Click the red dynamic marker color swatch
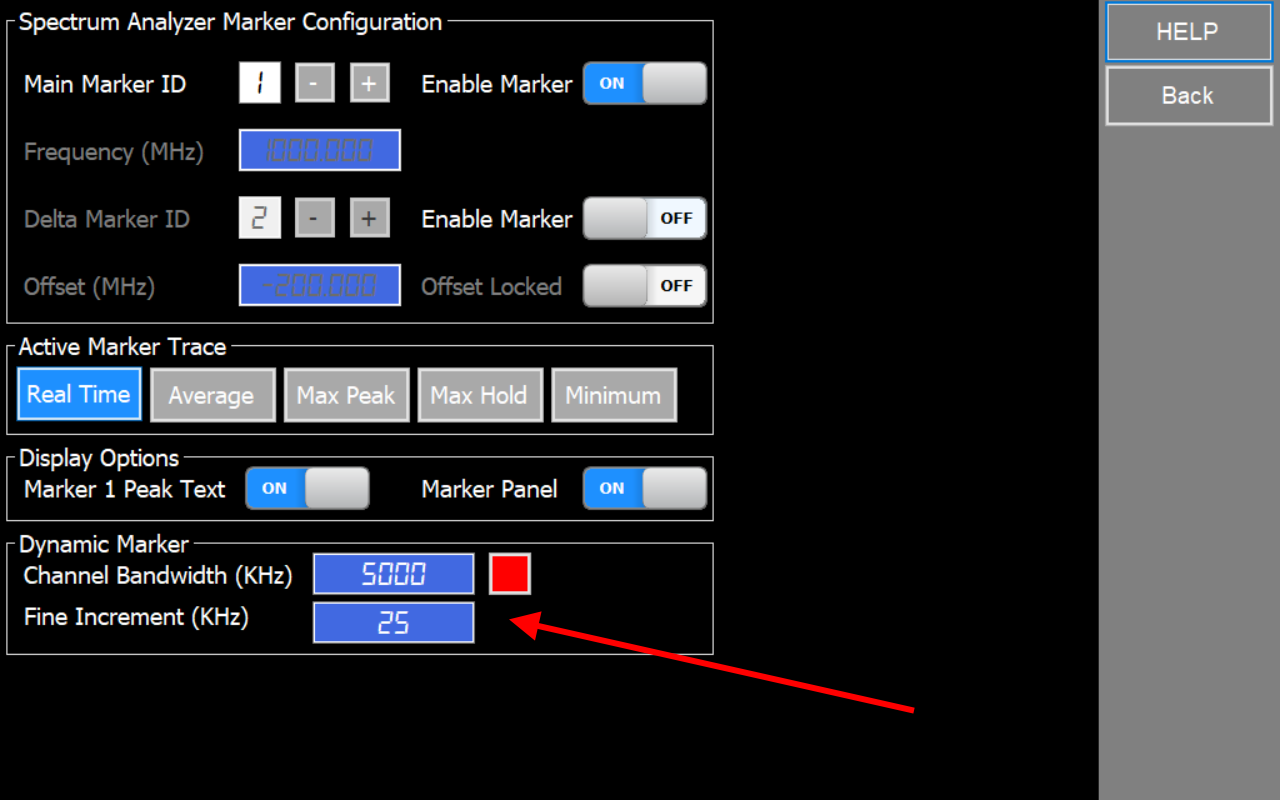1280x800 pixels. [x=510, y=574]
